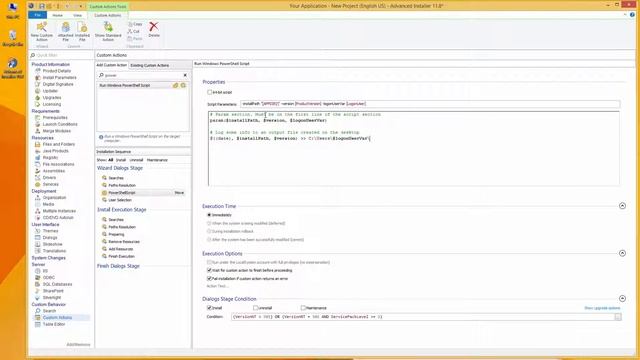Toggle the 64-bit script checkbox
This screenshot has width=640, height=360.
(x=209, y=92)
